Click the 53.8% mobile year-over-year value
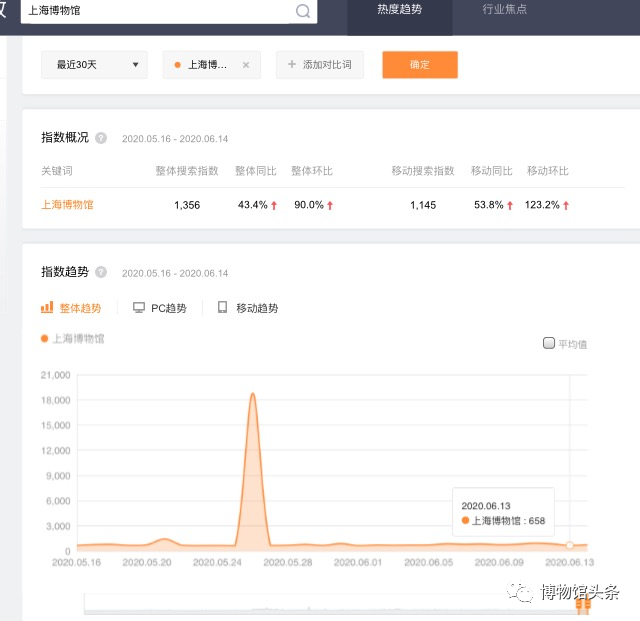This screenshot has height=621, width=640. coord(489,205)
